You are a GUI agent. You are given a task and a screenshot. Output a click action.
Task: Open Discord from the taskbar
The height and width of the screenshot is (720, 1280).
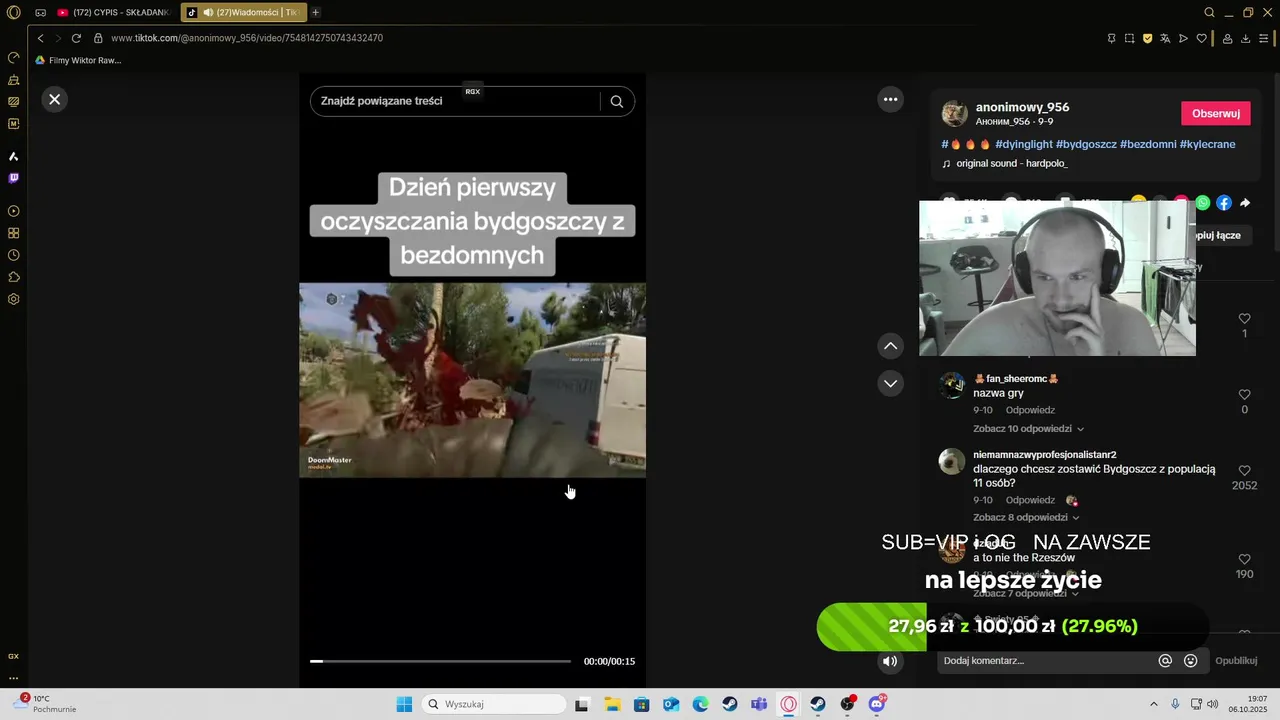(877, 704)
